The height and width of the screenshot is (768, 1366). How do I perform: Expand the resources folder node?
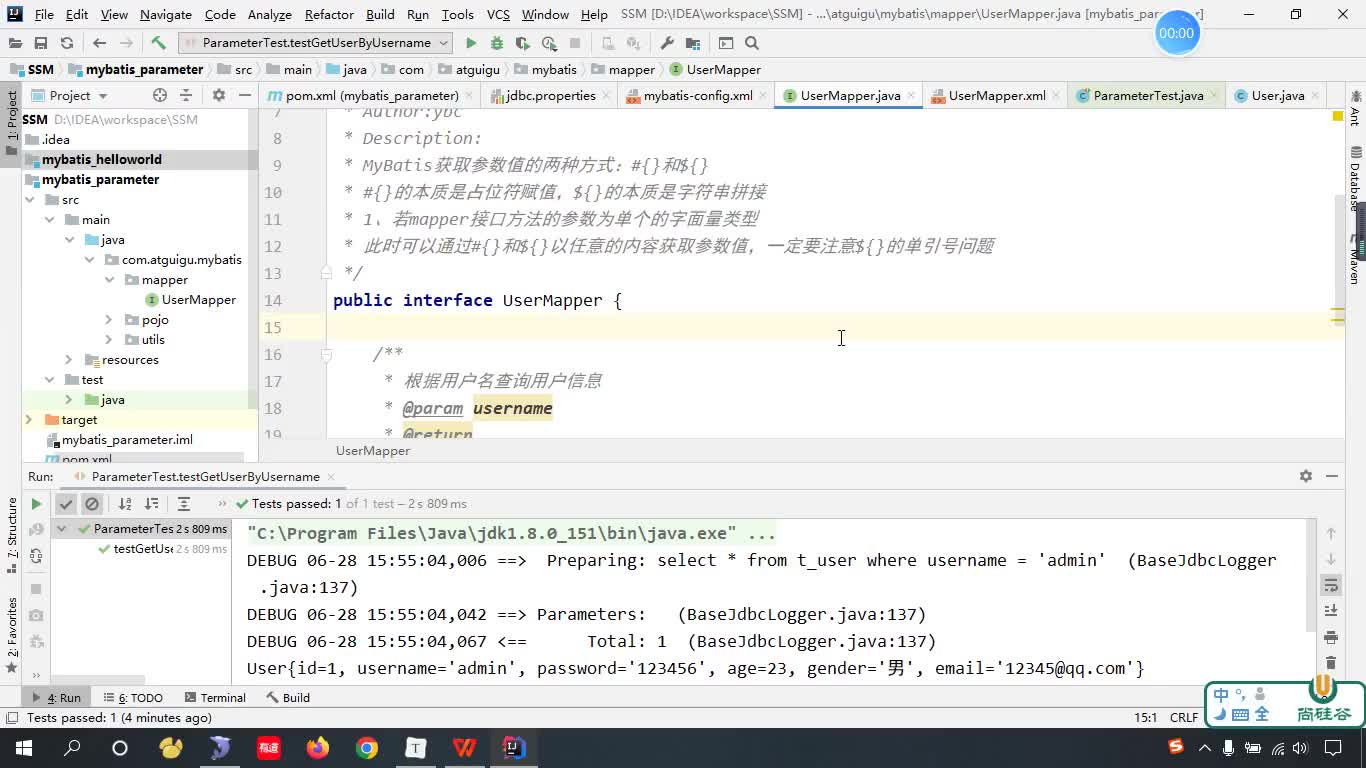[x=69, y=360]
